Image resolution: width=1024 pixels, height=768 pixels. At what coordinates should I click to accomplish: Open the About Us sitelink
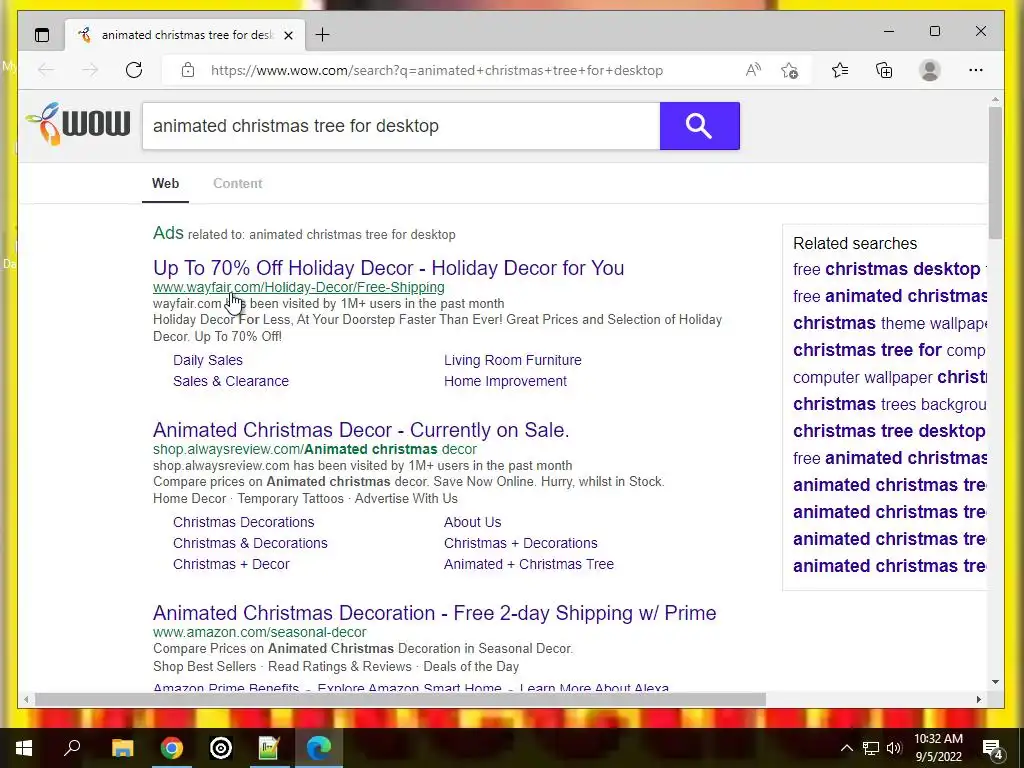(473, 522)
